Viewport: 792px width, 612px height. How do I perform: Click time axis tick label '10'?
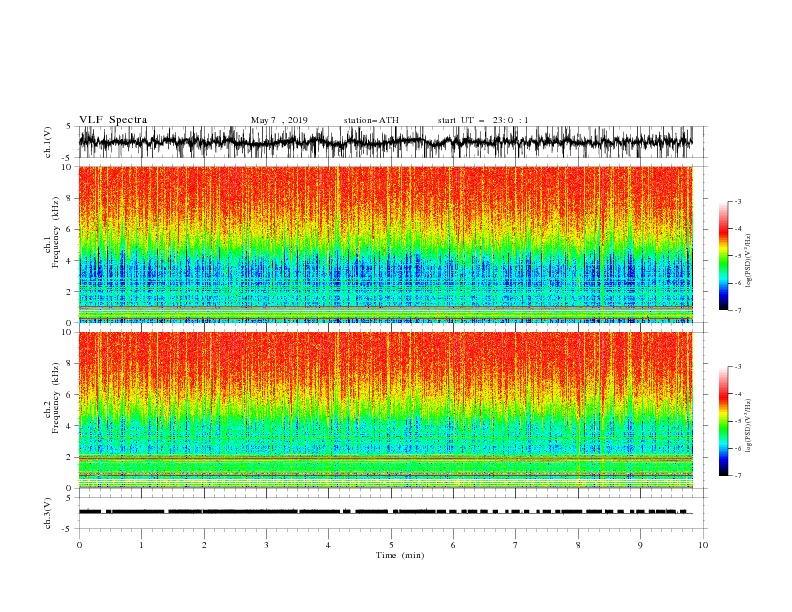tap(703, 545)
